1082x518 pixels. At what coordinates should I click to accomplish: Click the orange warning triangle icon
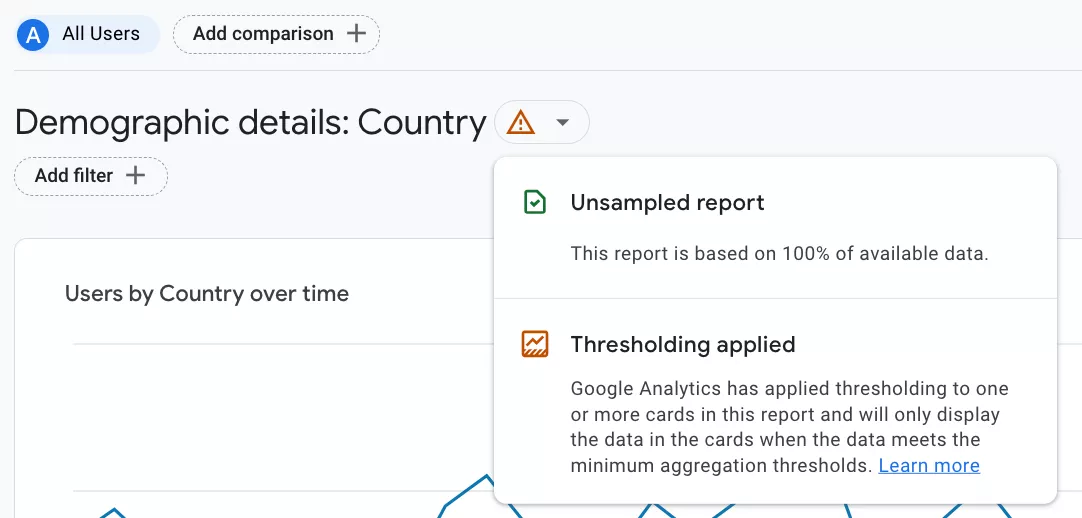coord(520,123)
